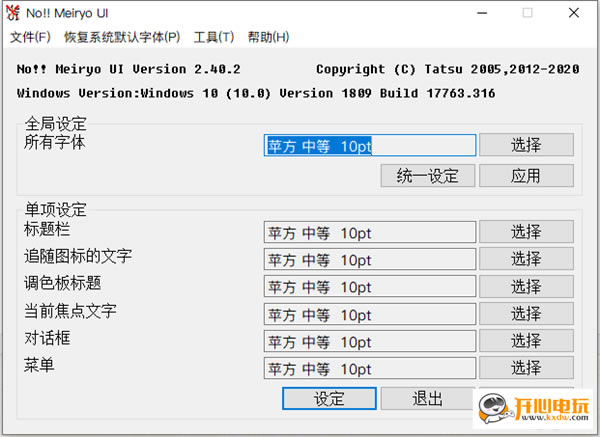
Task: Click the Windows Version info text
Action: click(x=256, y=93)
